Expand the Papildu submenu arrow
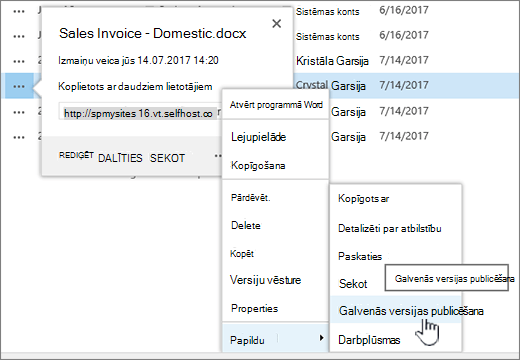Image resolution: width=520 pixels, height=360 pixels. (321, 338)
